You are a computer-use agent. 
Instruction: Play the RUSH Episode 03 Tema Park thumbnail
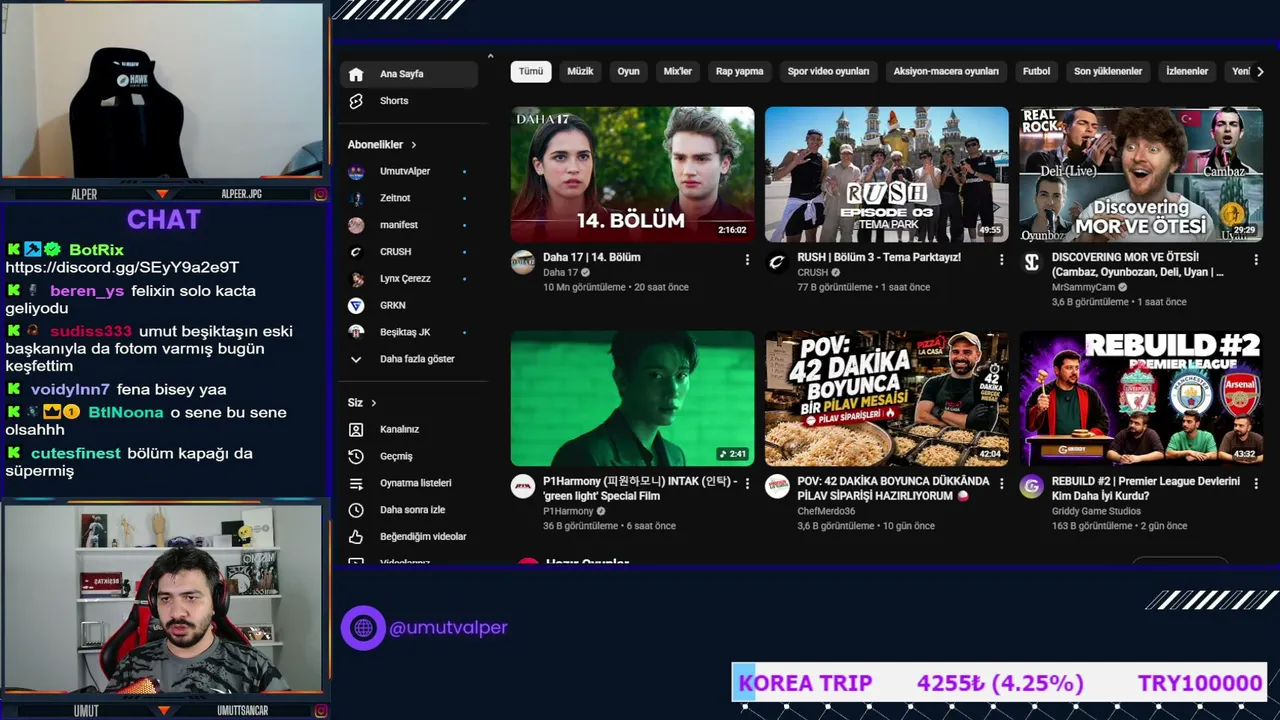point(887,174)
